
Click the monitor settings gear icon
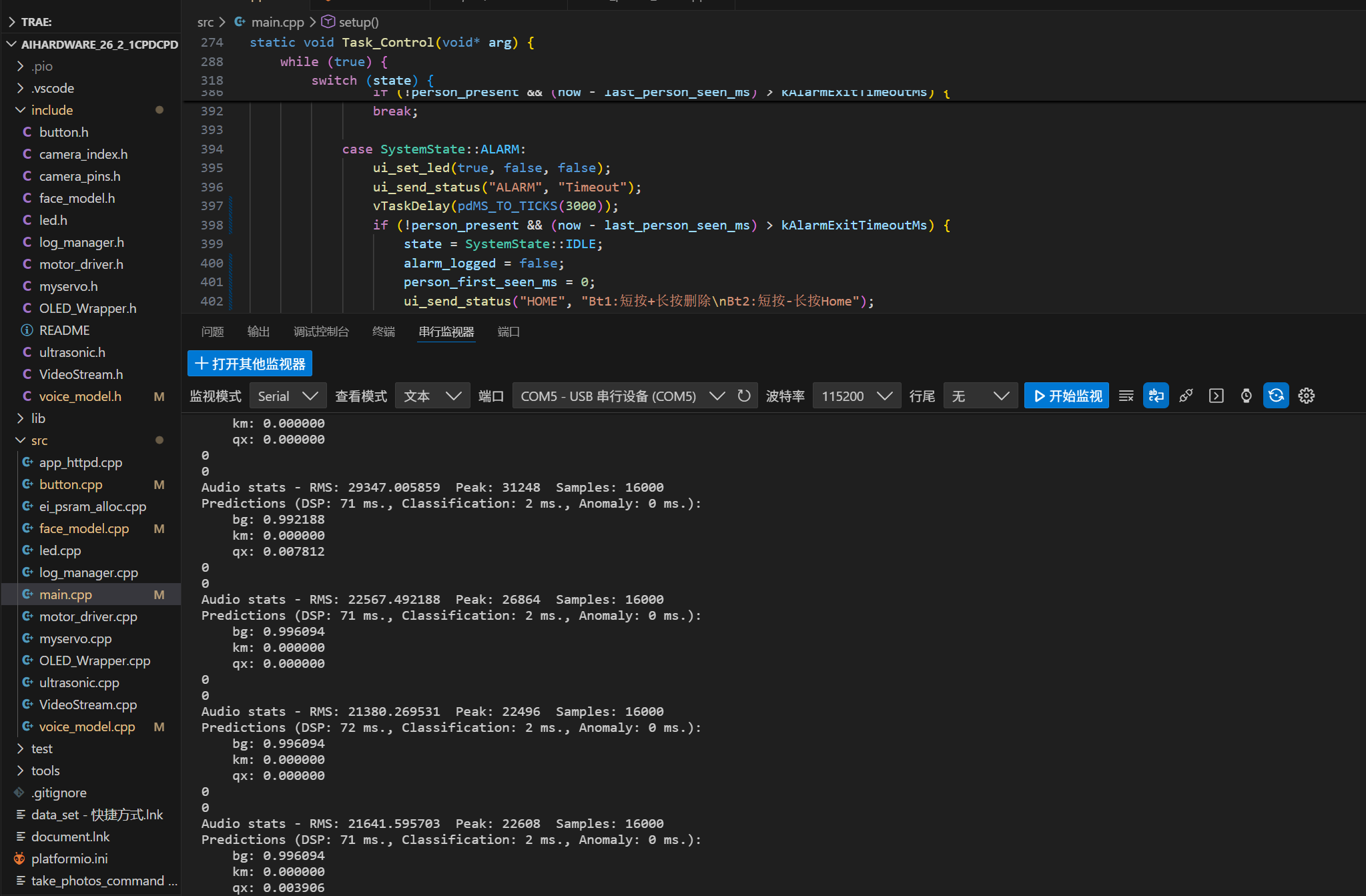(1306, 396)
